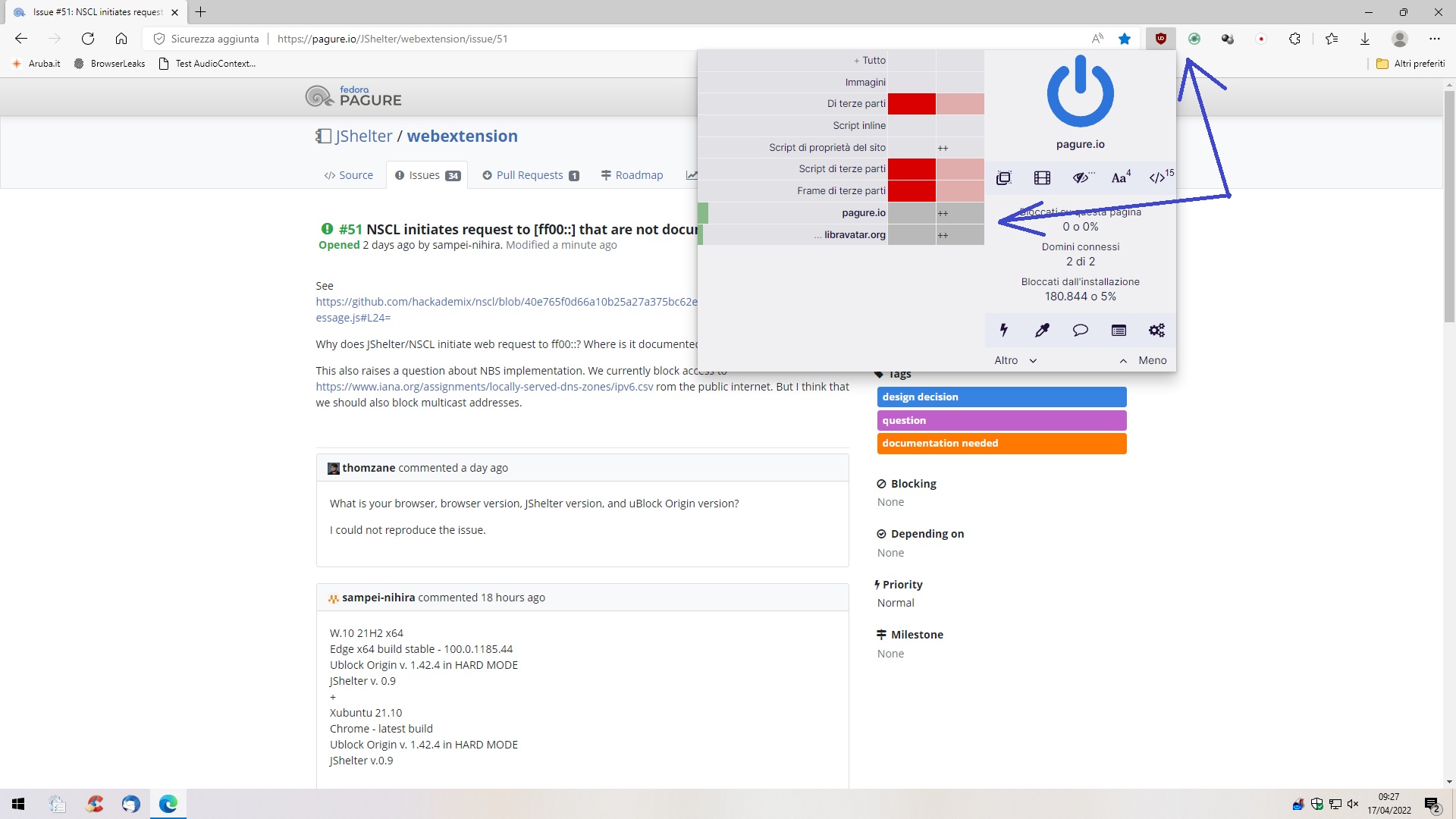The width and height of the screenshot is (1456, 819).
Task: Click the Fedora Pagure logo
Action: [x=353, y=96]
